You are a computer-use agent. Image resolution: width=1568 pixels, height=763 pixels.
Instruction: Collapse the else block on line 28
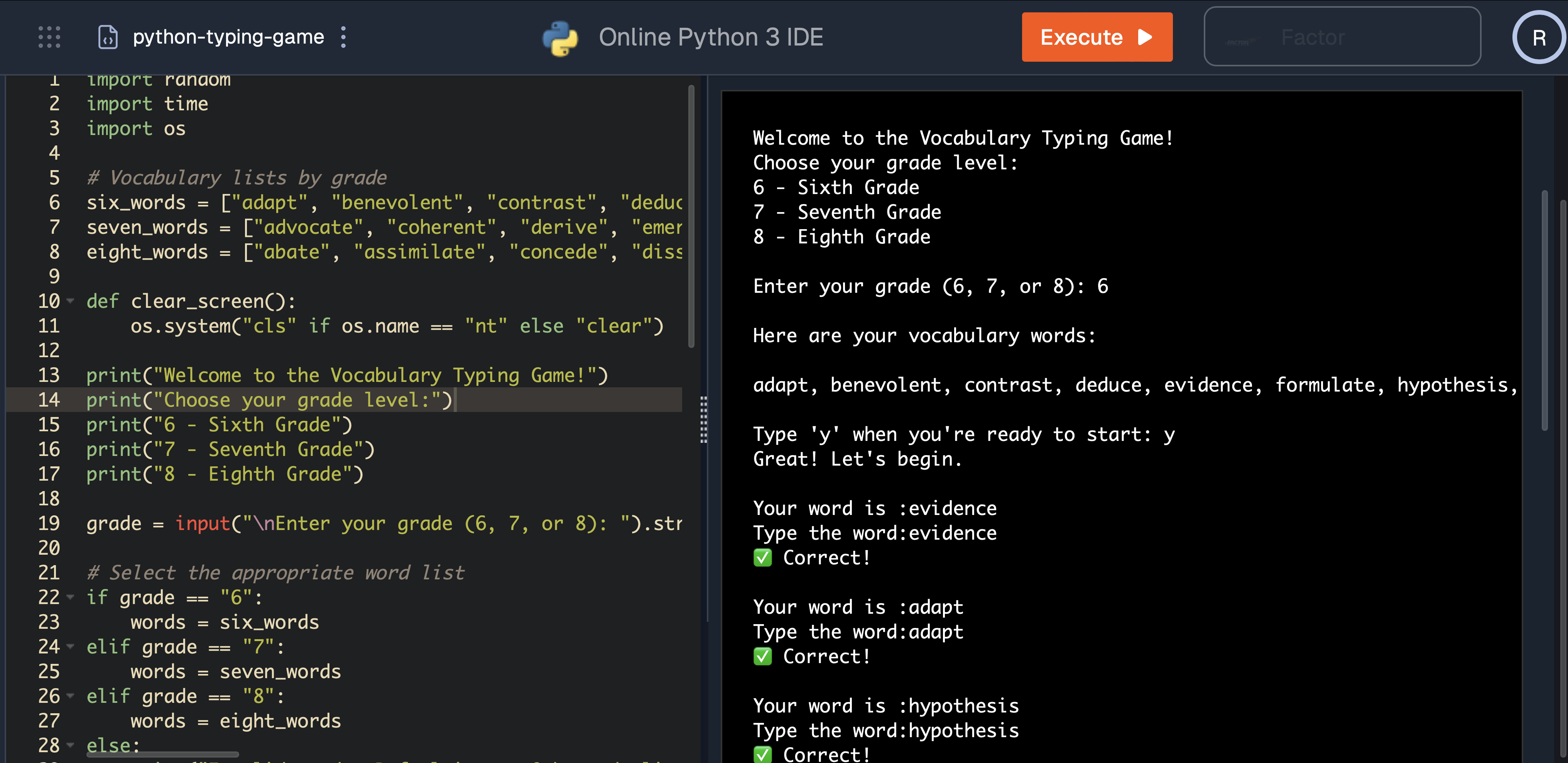pos(71,745)
